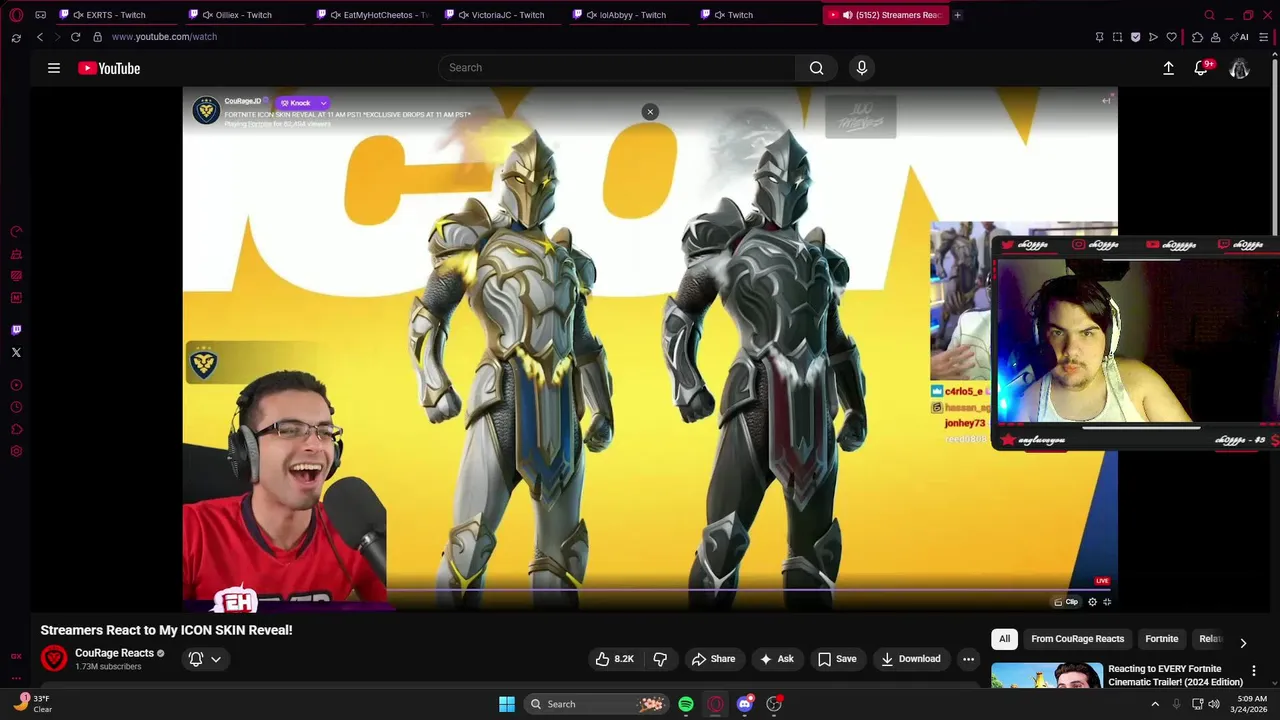Start voice search with microphone icon

tap(862, 68)
